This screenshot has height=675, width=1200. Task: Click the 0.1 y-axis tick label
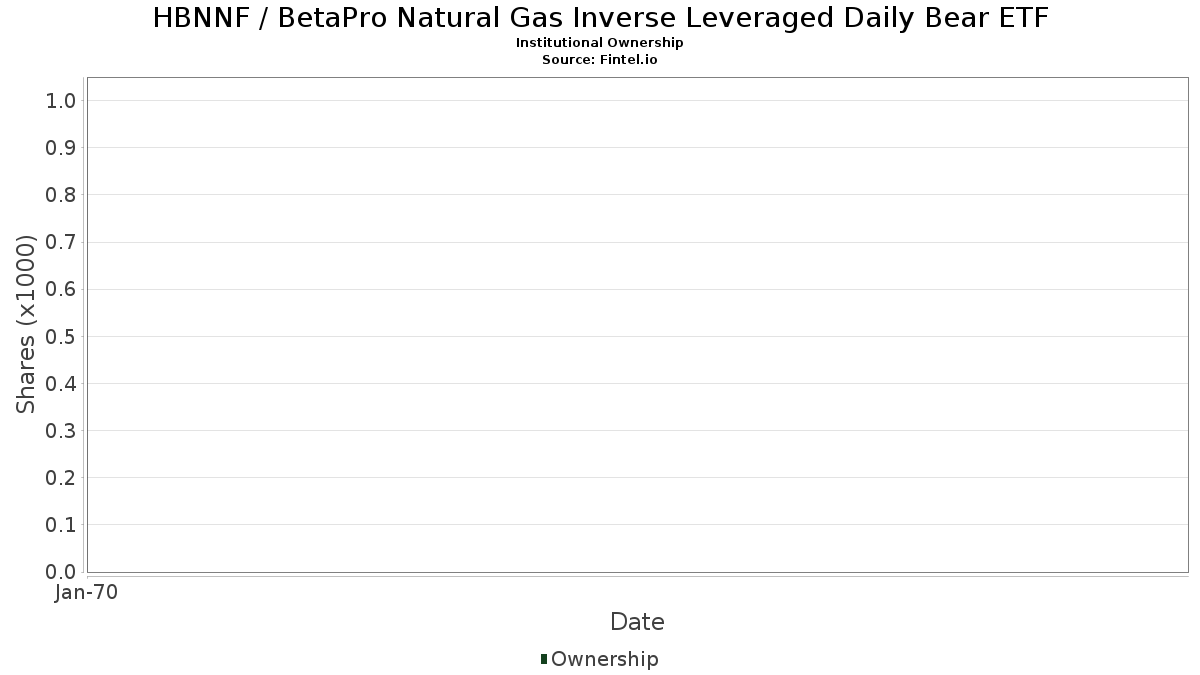pos(61,525)
